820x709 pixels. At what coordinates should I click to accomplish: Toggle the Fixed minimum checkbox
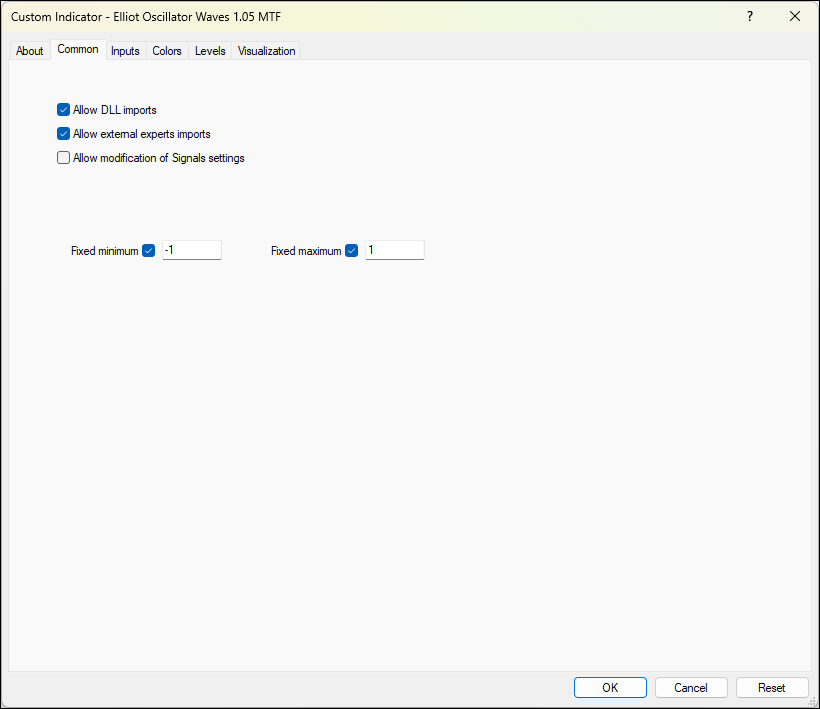coord(149,251)
